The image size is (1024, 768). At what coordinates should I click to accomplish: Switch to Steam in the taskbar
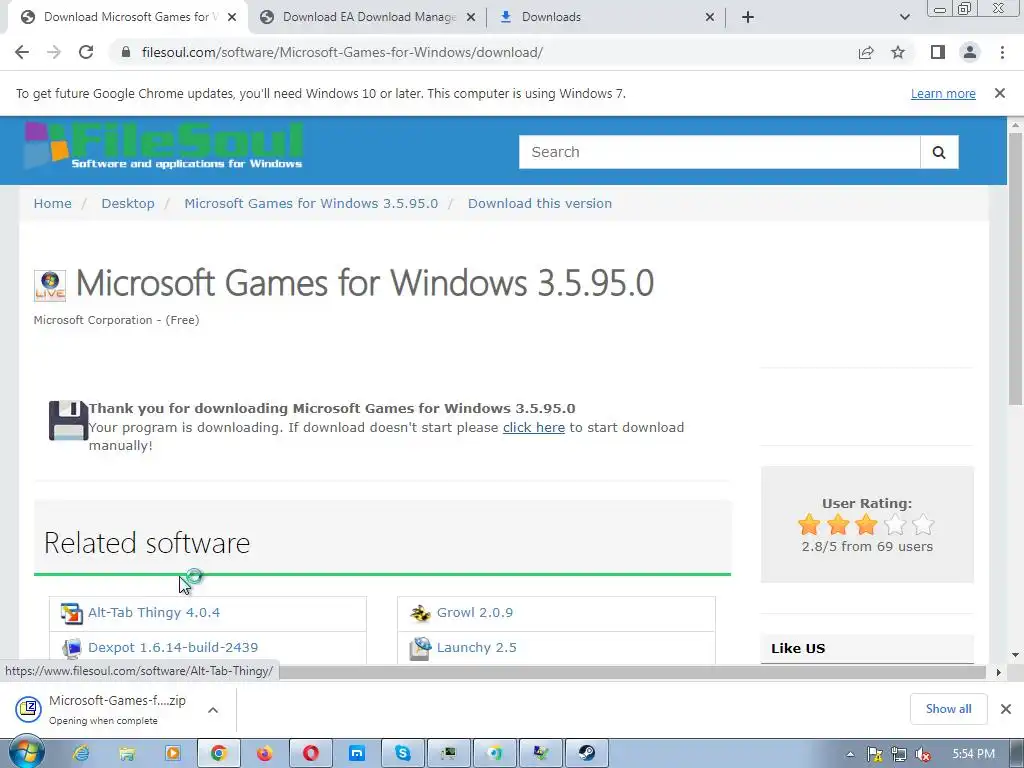(586, 754)
